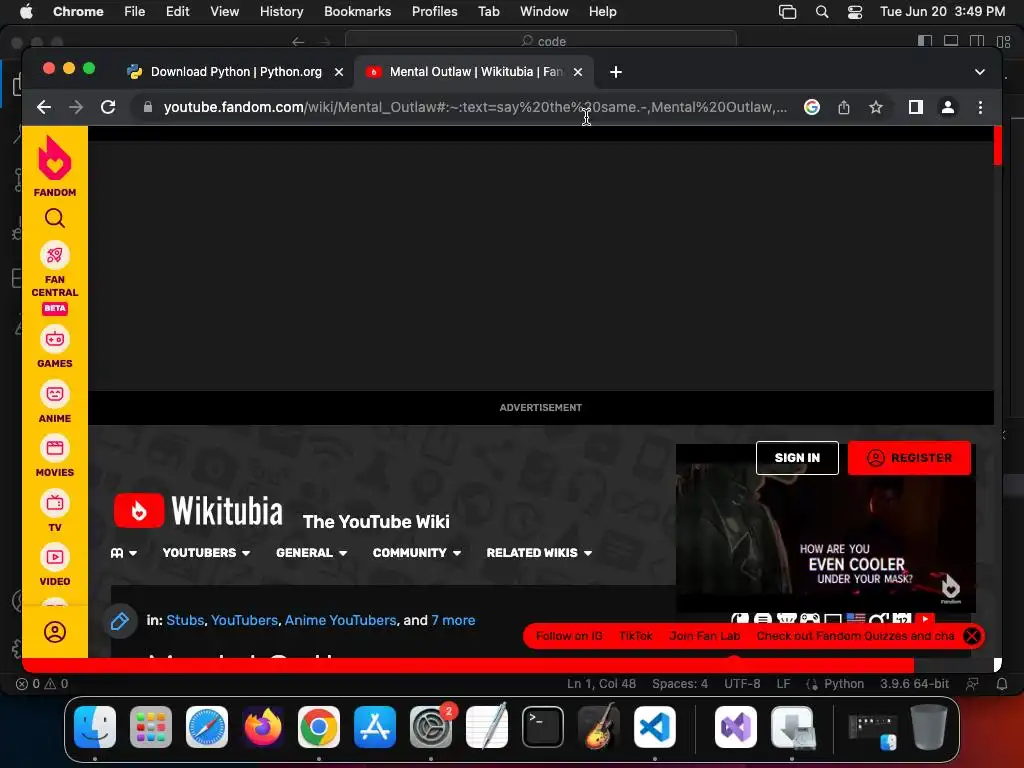
Task: Click the TikTok banner link
Action: pos(635,636)
